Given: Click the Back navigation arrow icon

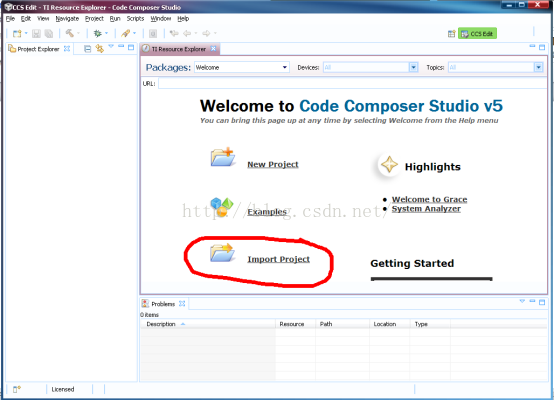Looking at the screenshot, I should click(x=187, y=33).
